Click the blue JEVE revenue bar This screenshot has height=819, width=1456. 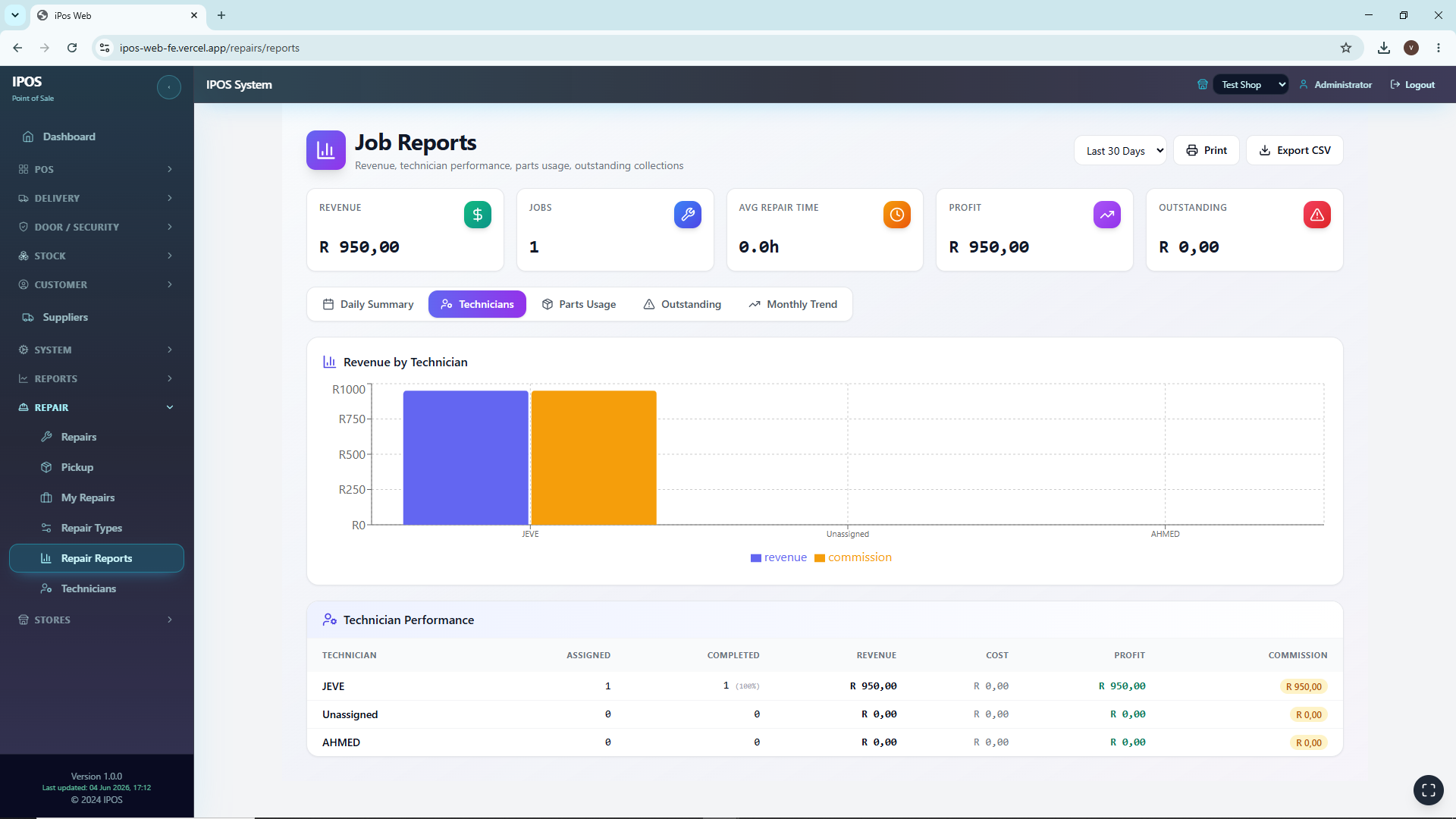pyautogui.click(x=466, y=457)
